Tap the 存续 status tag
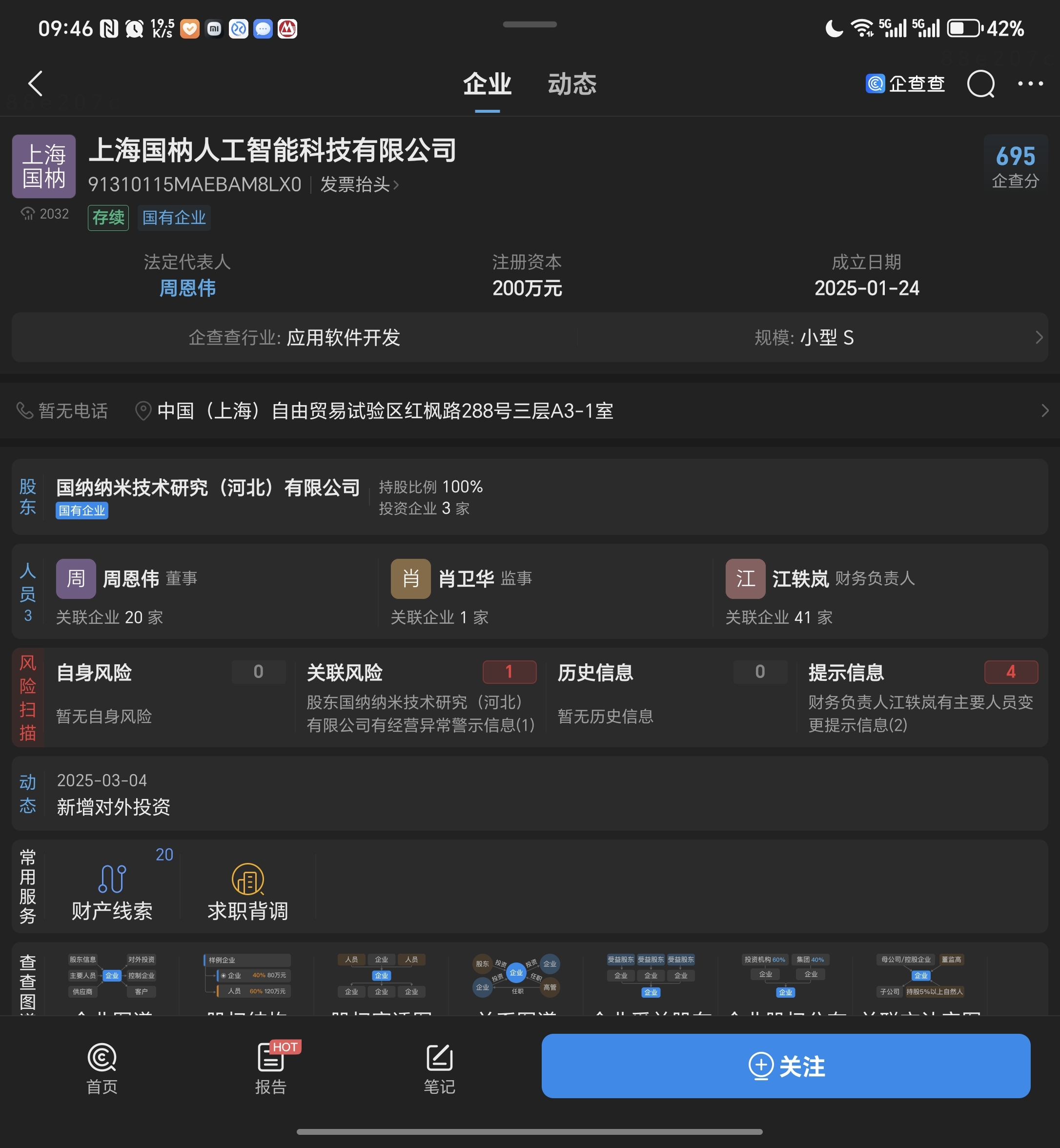1060x1148 pixels. (108, 217)
